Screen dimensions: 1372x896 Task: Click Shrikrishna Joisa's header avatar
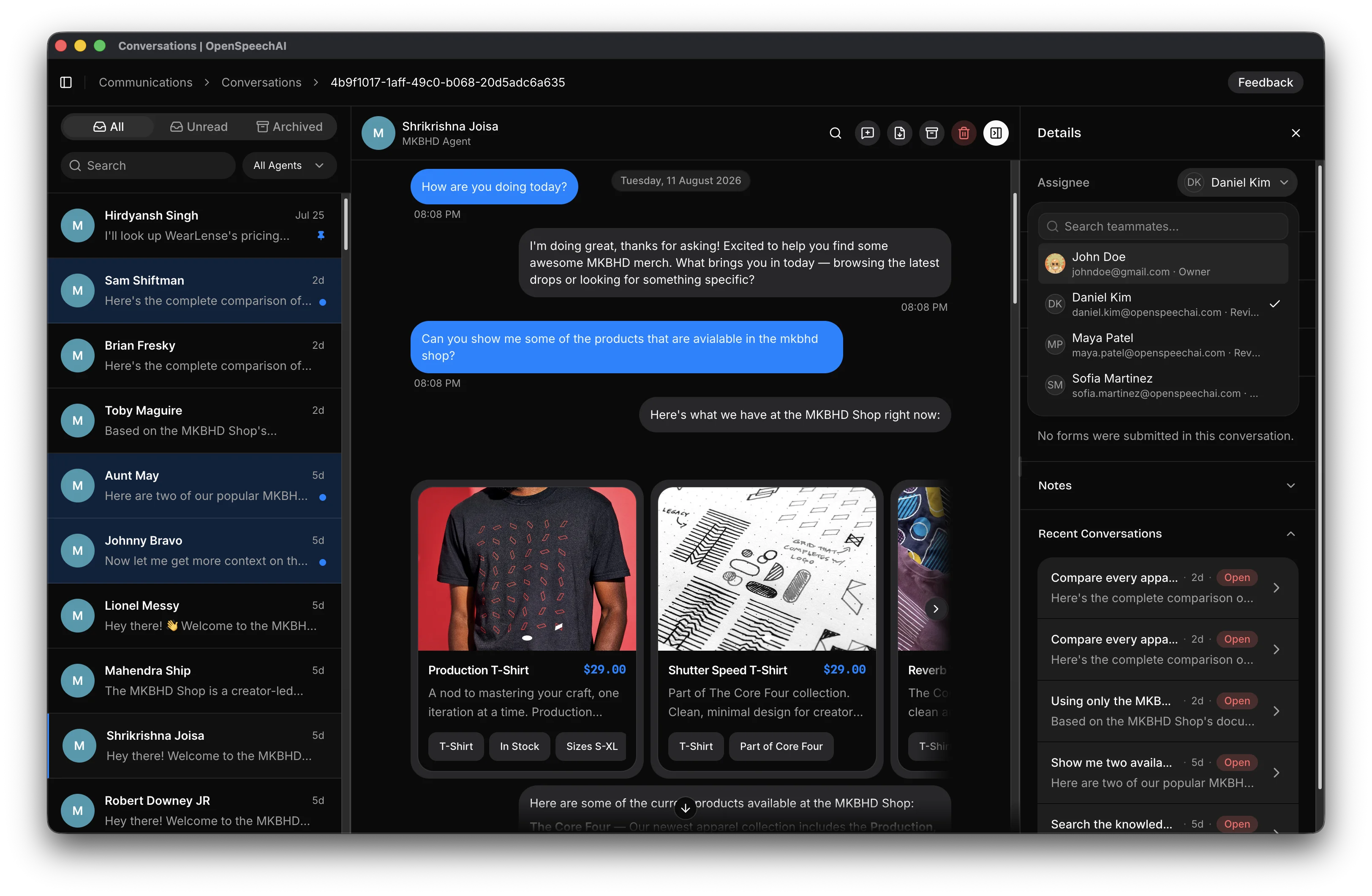tap(378, 133)
